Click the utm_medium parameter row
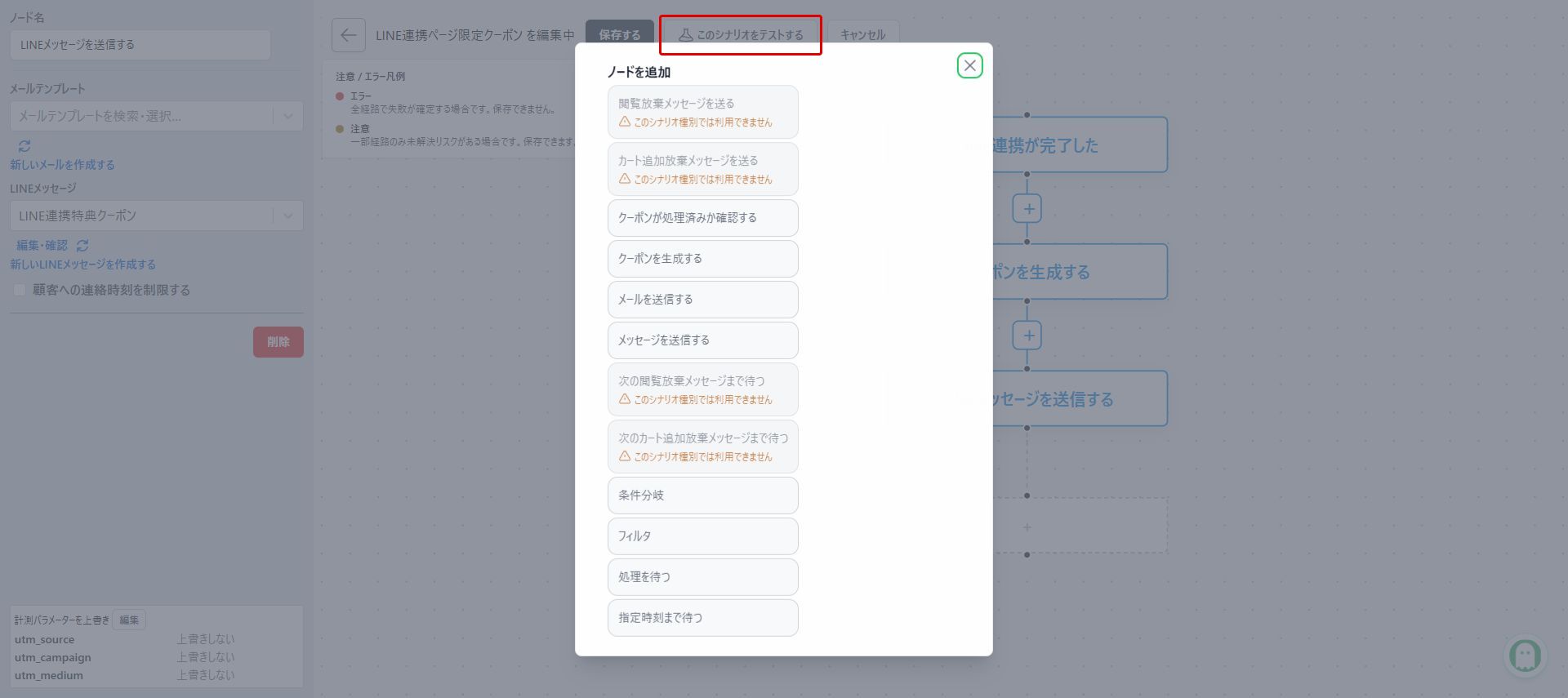The height and width of the screenshot is (698, 1568). click(x=157, y=675)
